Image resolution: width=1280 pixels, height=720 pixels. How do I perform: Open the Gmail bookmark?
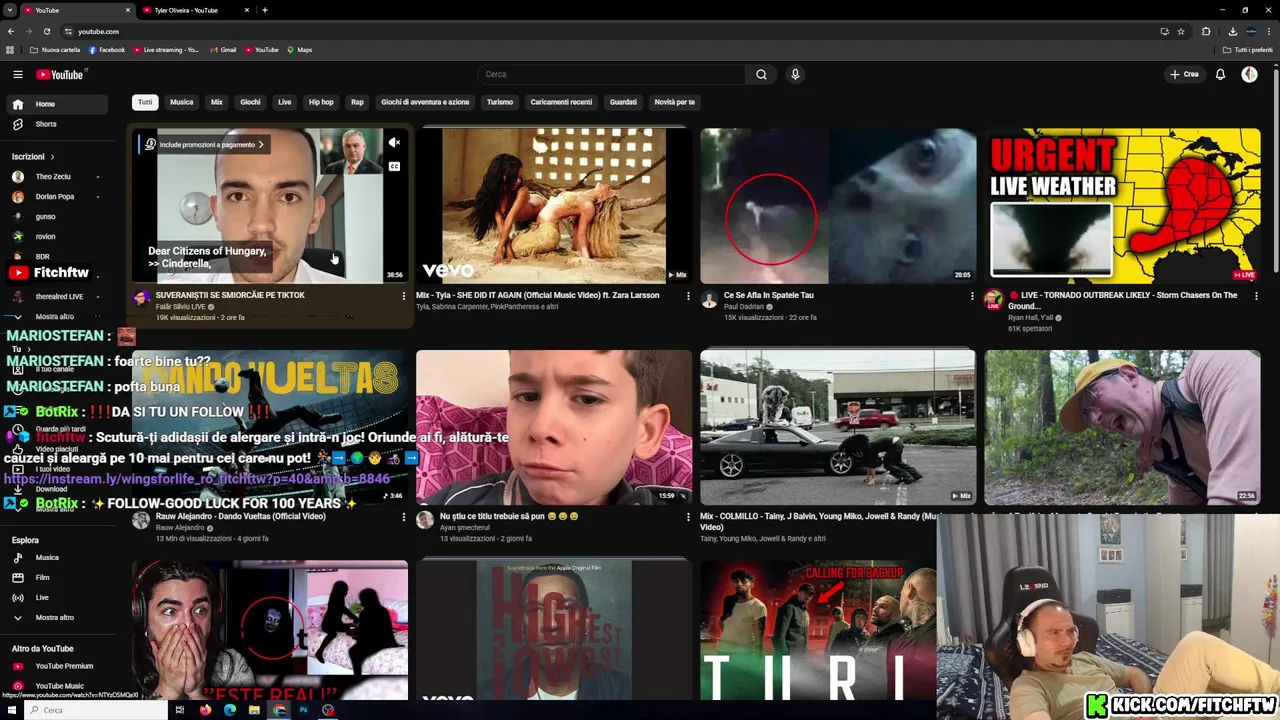point(222,50)
